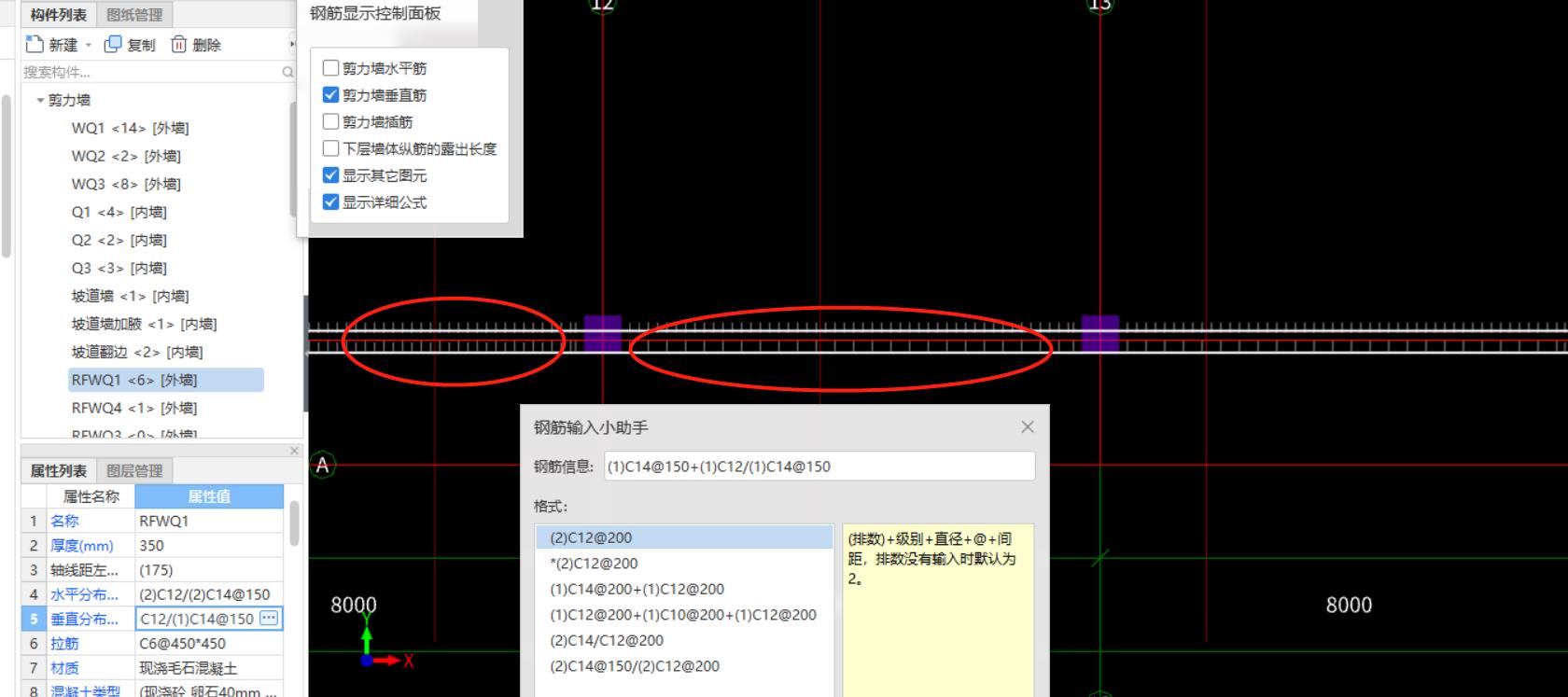Uncheck 显示其它图元 checkbox

330,174
